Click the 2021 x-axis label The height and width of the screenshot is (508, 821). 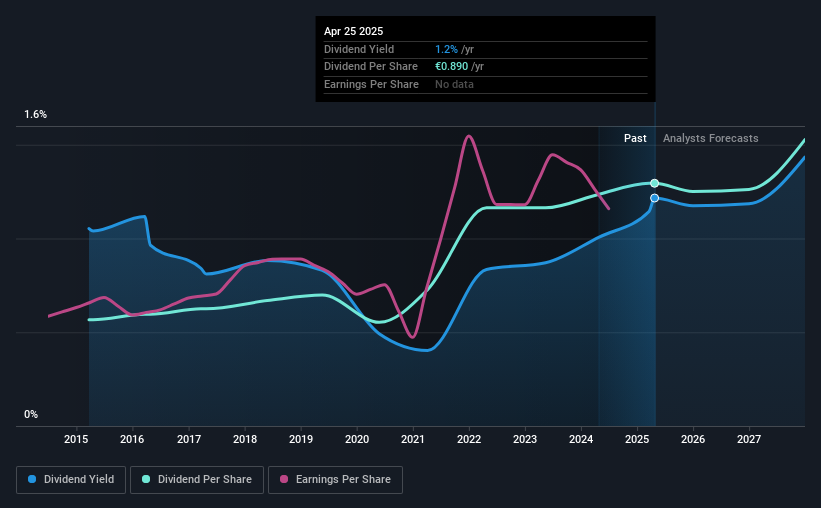413,439
